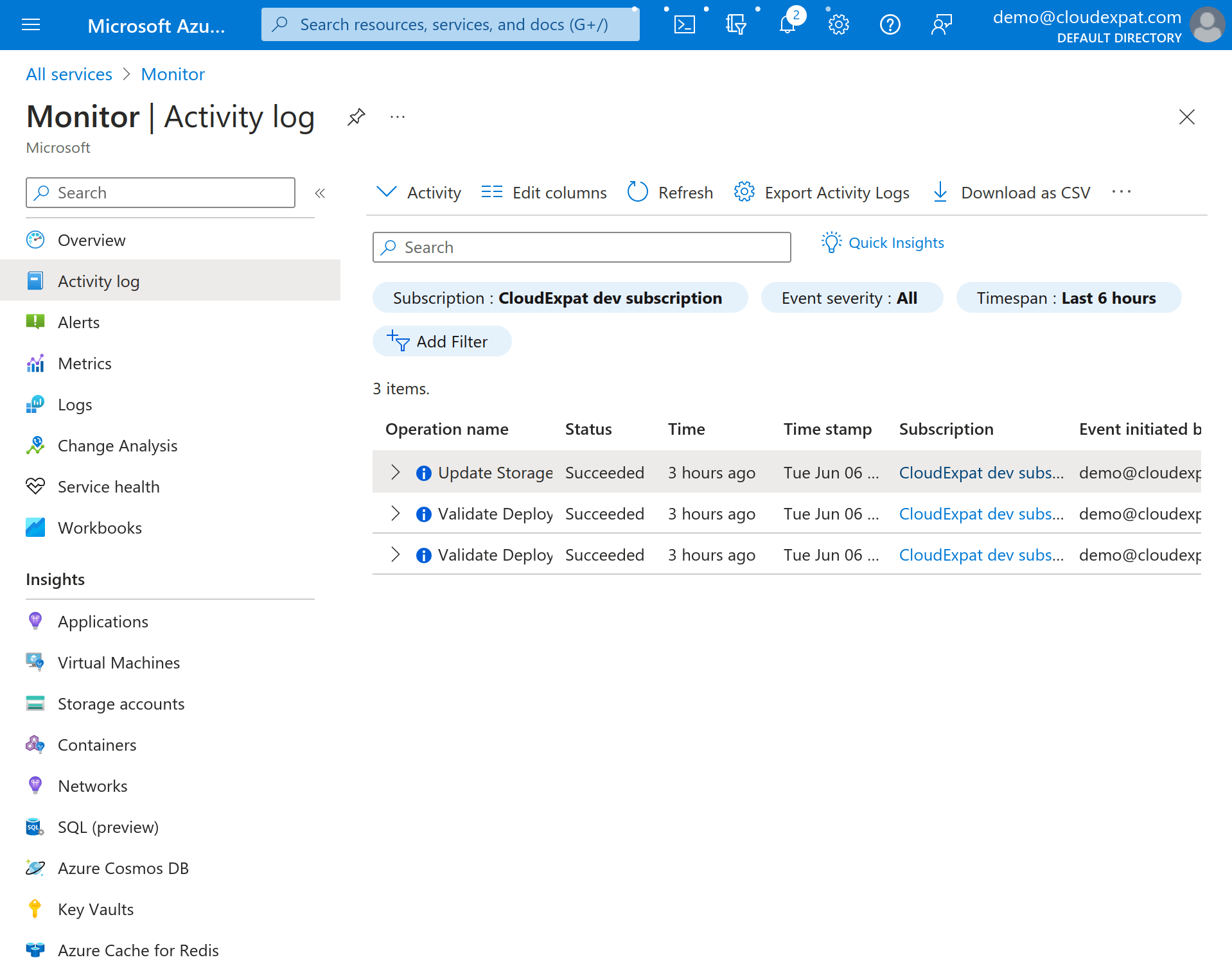Open more options beside the blade title
The height and width of the screenshot is (962, 1232).
click(x=398, y=117)
